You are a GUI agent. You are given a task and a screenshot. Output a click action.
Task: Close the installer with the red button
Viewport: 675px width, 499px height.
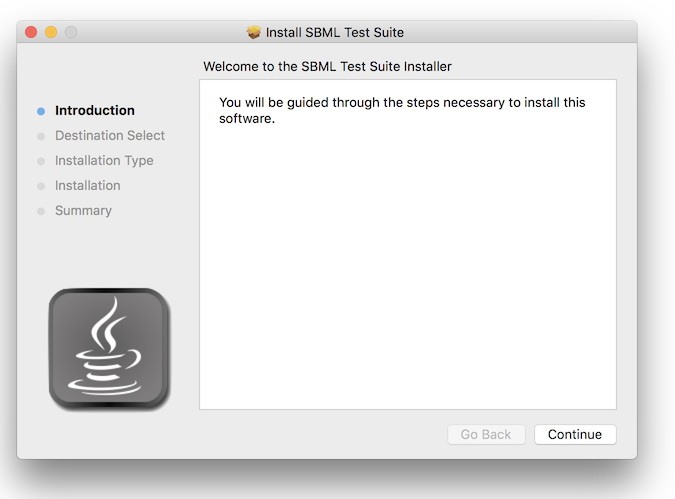coord(31,32)
